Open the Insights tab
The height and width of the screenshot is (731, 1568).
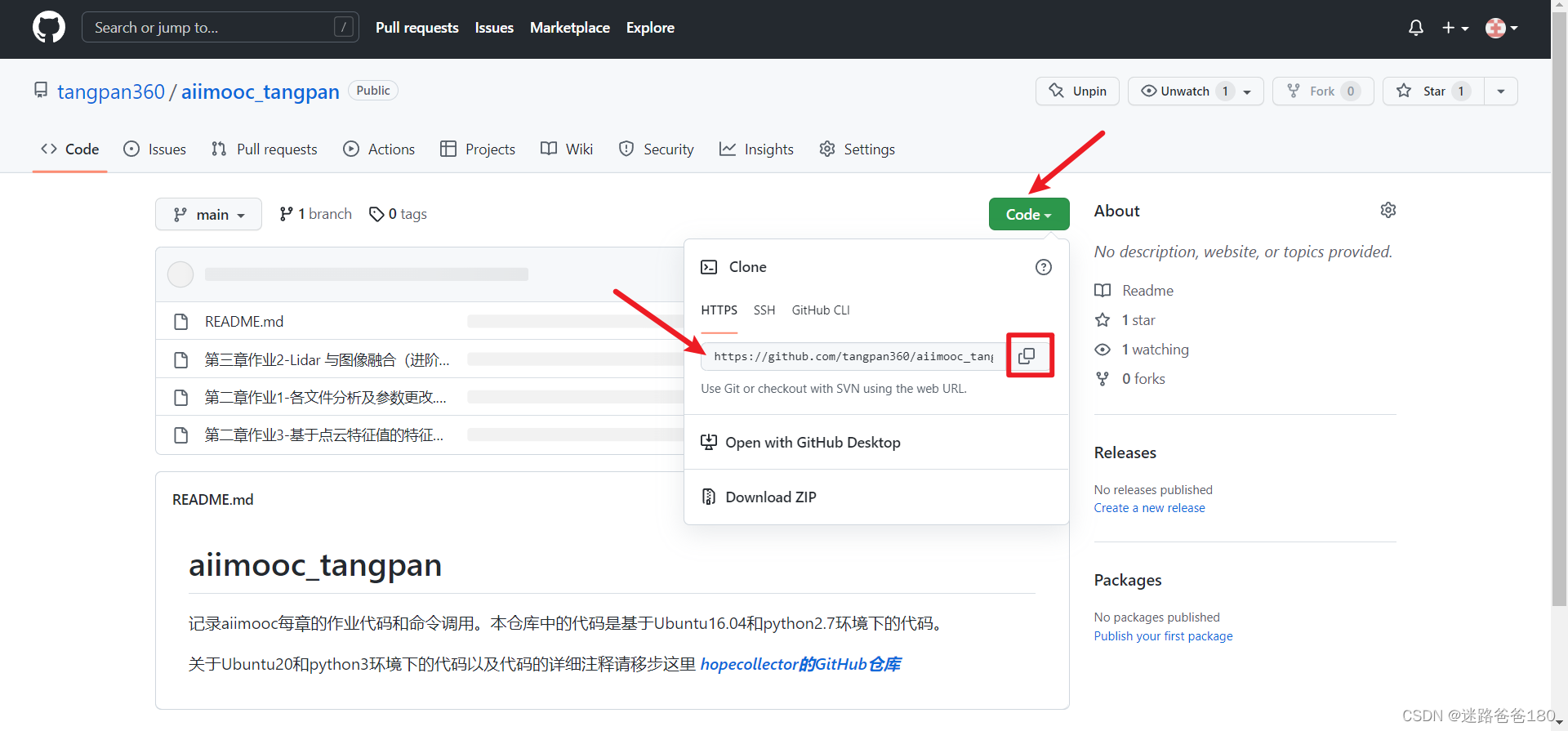tap(756, 149)
